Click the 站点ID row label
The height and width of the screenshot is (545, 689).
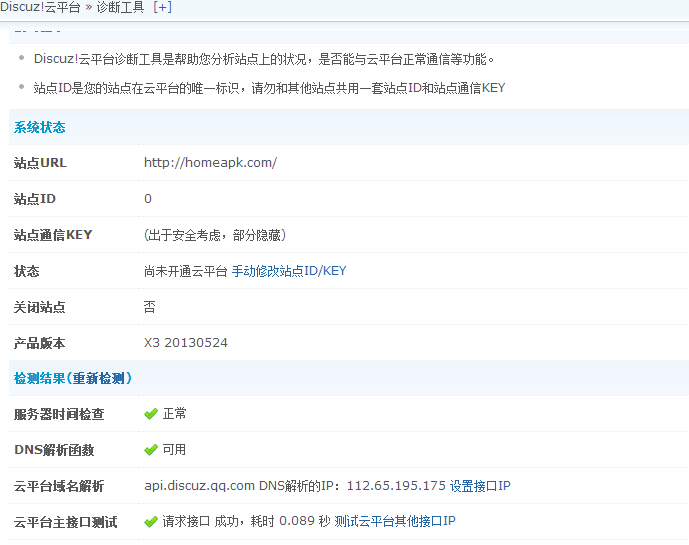click(35, 199)
